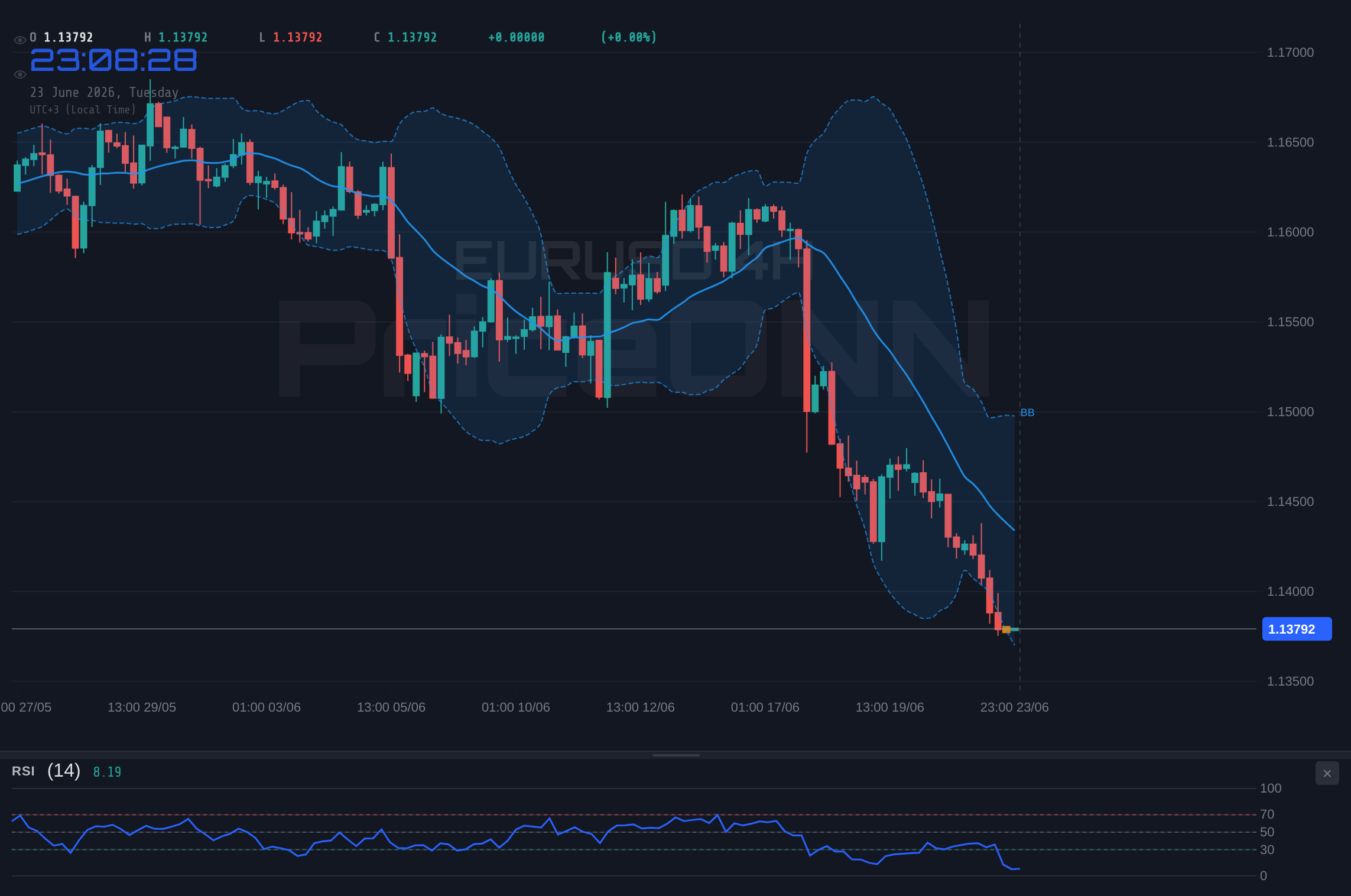Toggle the eye icon beside OHLC values
Image resolution: width=1351 pixels, height=896 pixels.
tap(20, 40)
